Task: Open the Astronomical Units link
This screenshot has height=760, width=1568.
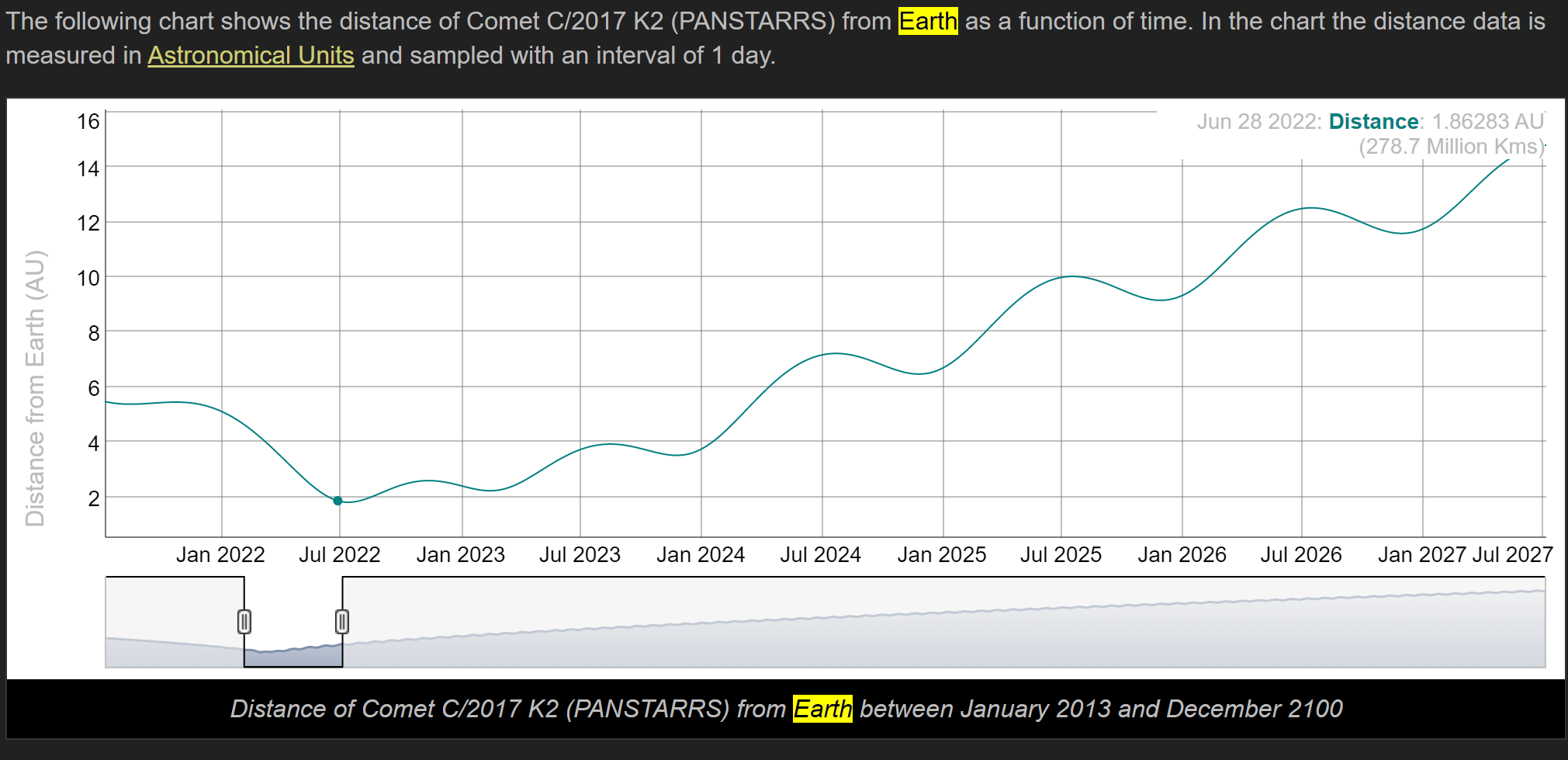Action: [x=251, y=56]
